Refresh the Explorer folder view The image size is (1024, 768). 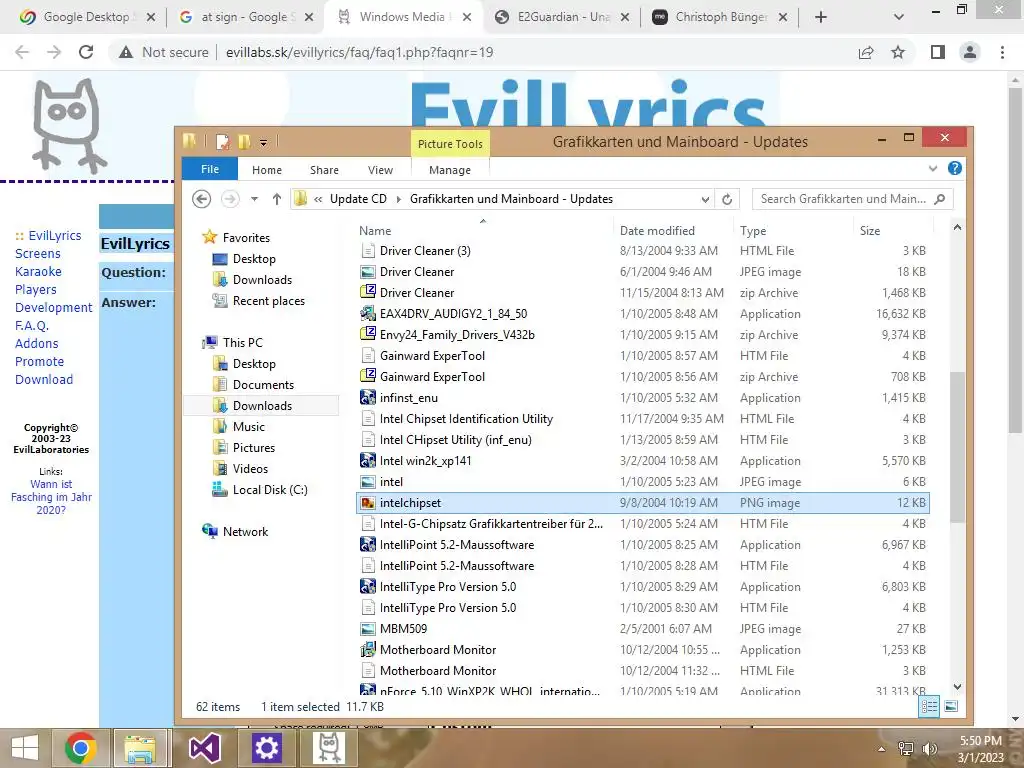[727, 199]
